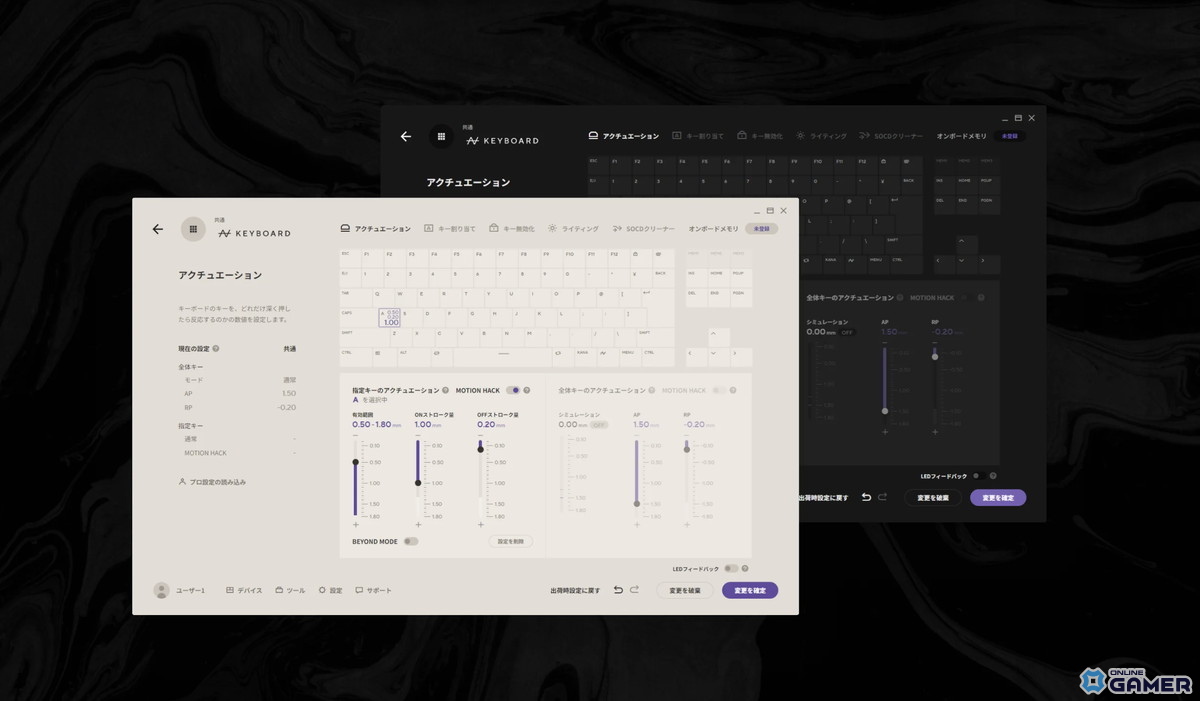Open デバイス in the bottom bar
Image resolution: width=1200 pixels, height=701 pixels.
click(x=244, y=591)
